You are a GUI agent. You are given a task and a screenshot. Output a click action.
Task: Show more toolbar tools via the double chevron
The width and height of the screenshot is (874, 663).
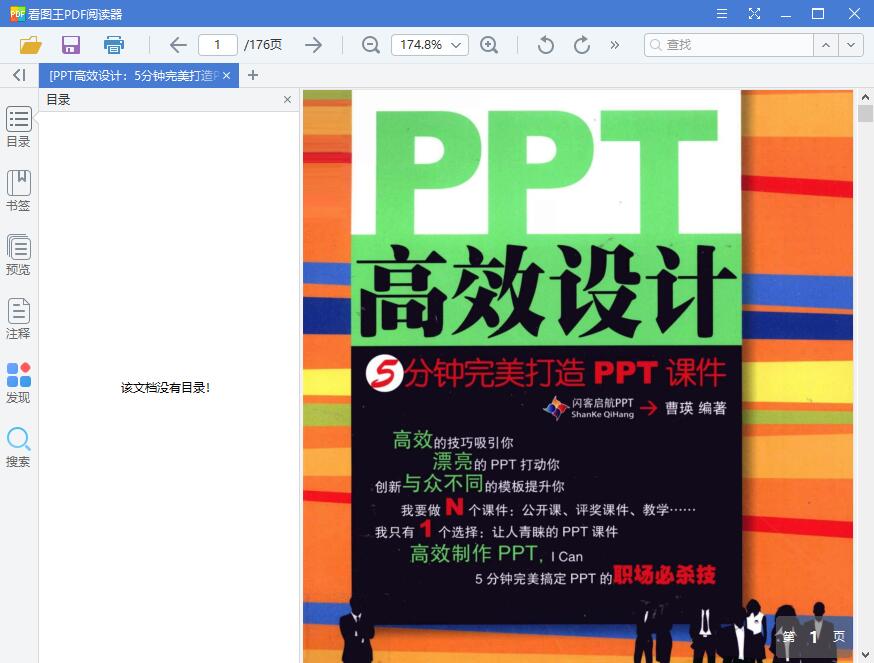point(615,45)
